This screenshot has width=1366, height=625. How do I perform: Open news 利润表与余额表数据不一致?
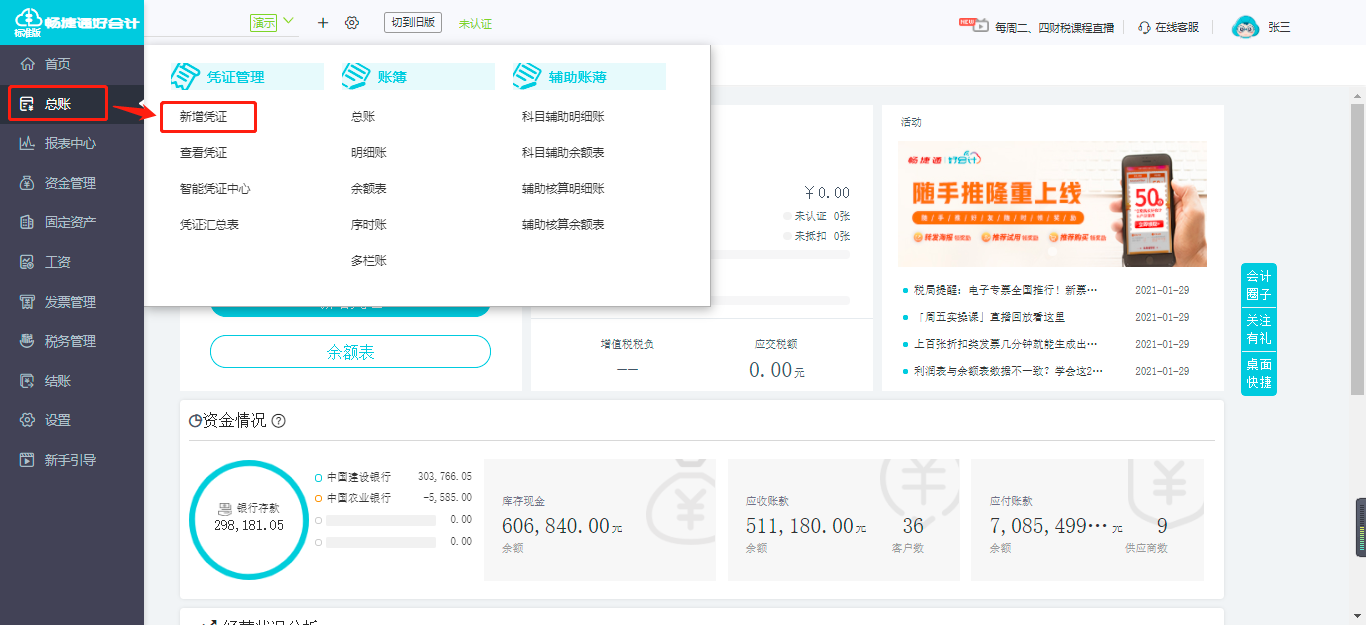click(1008, 371)
